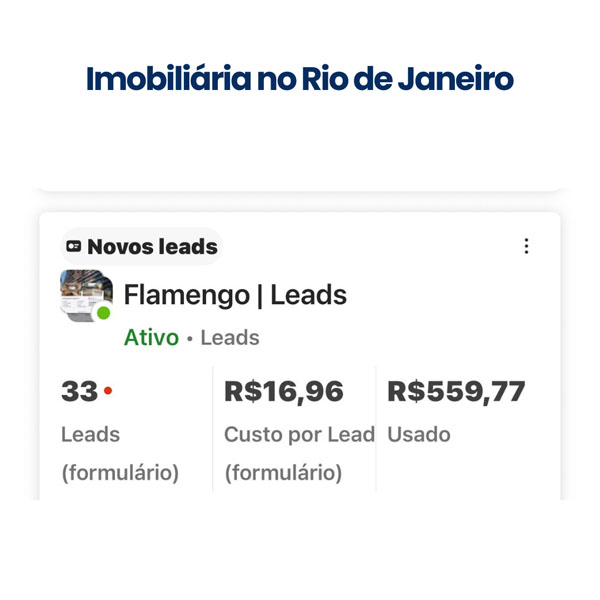Open the three-dot options menu
Viewport: 600px width, 600px height.
(x=527, y=246)
